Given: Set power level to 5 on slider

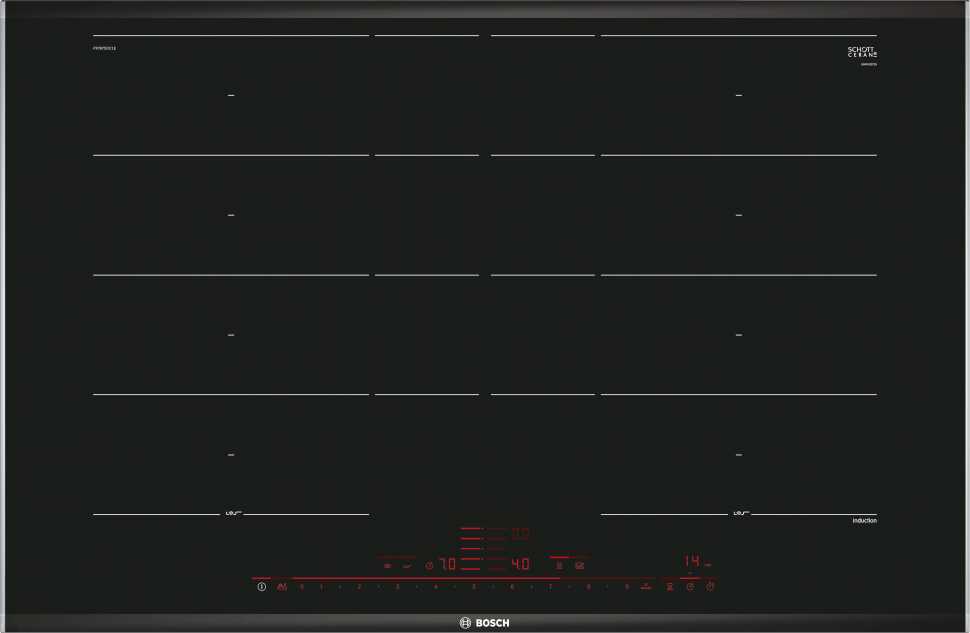Looking at the screenshot, I should (x=473, y=587).
